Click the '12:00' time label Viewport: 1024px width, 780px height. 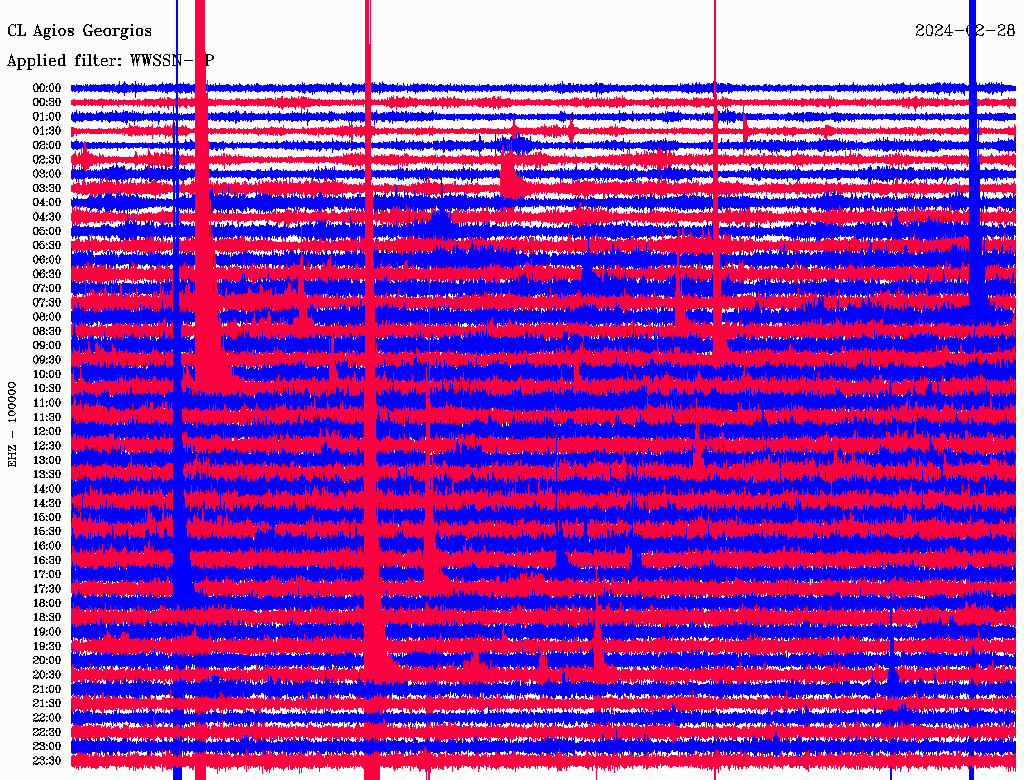[47, 431]
